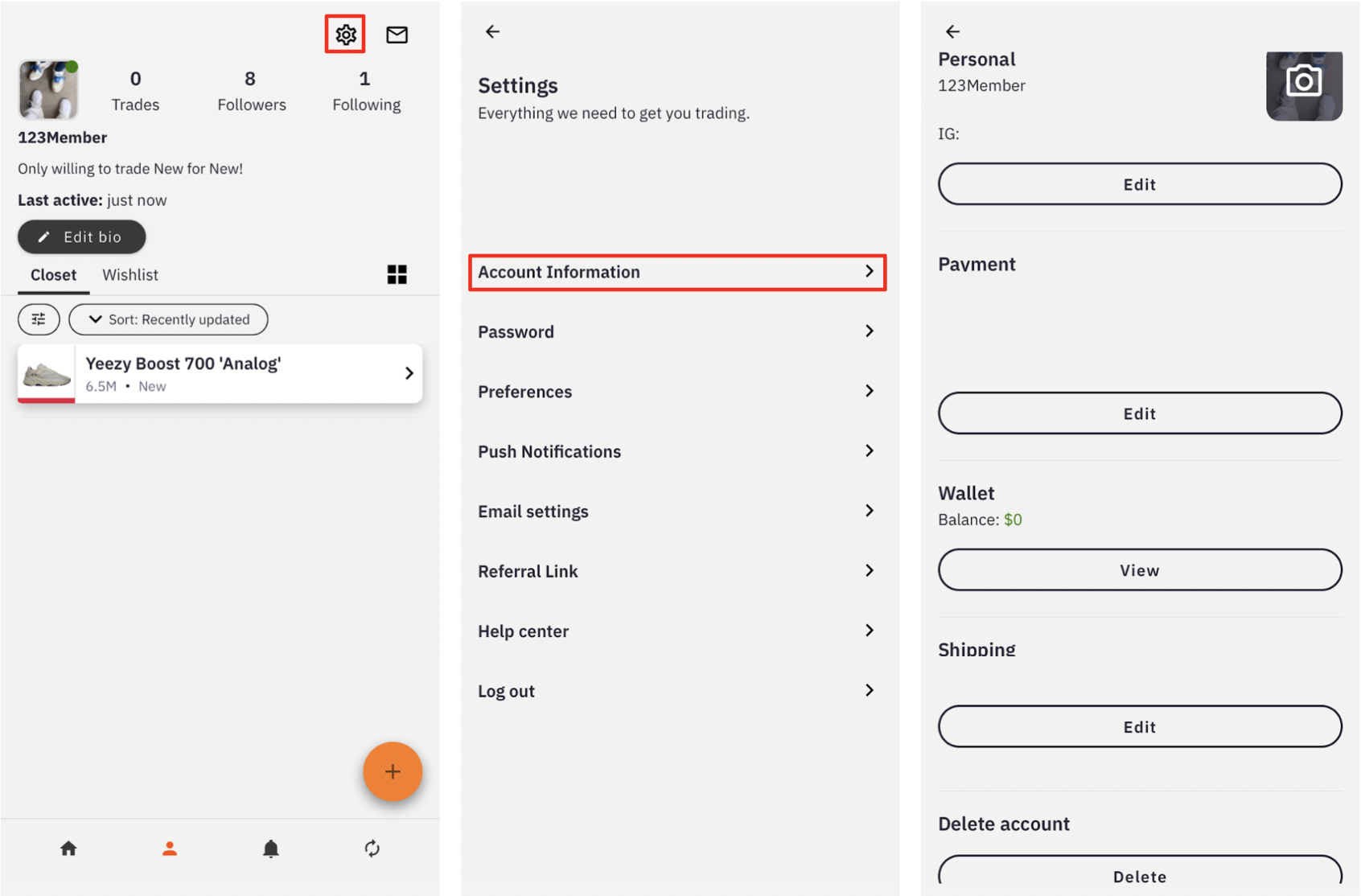Open the Yeezy Boost 700 'Analog' listing
1361x896 pixels.
coord(220,374)
